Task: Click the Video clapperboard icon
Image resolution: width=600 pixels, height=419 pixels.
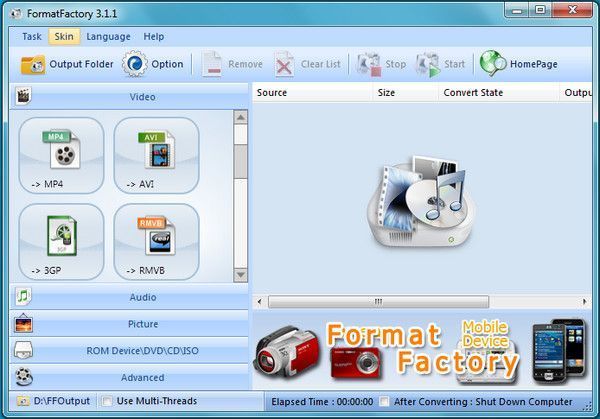Action: click(x=23, y=96)
